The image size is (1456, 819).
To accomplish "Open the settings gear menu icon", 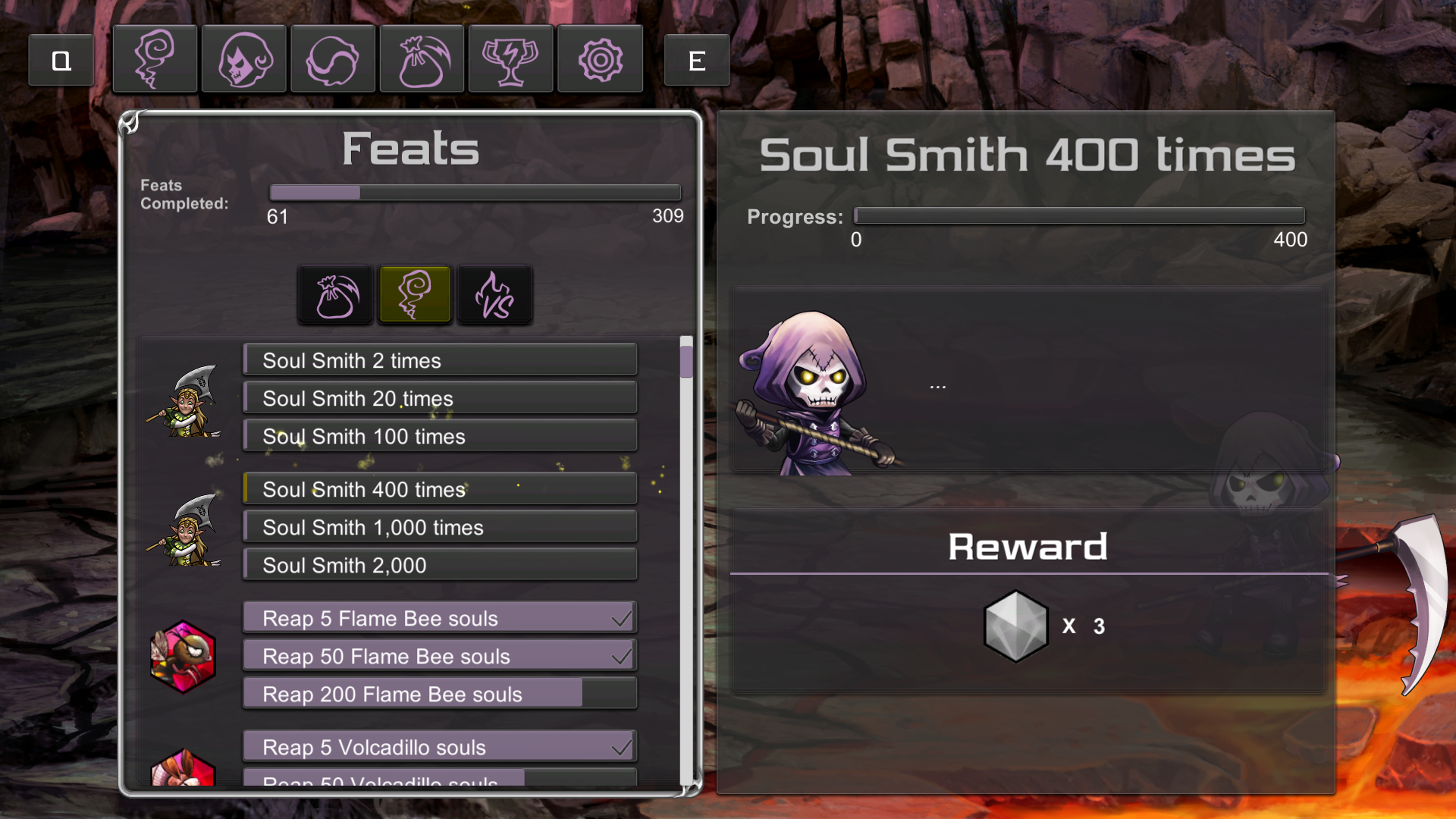I will (x=600, y=59).
